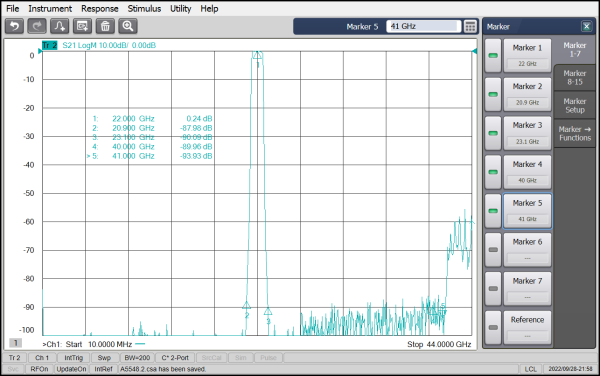Click the Redo toolbar icon

[x=37, y=26]
